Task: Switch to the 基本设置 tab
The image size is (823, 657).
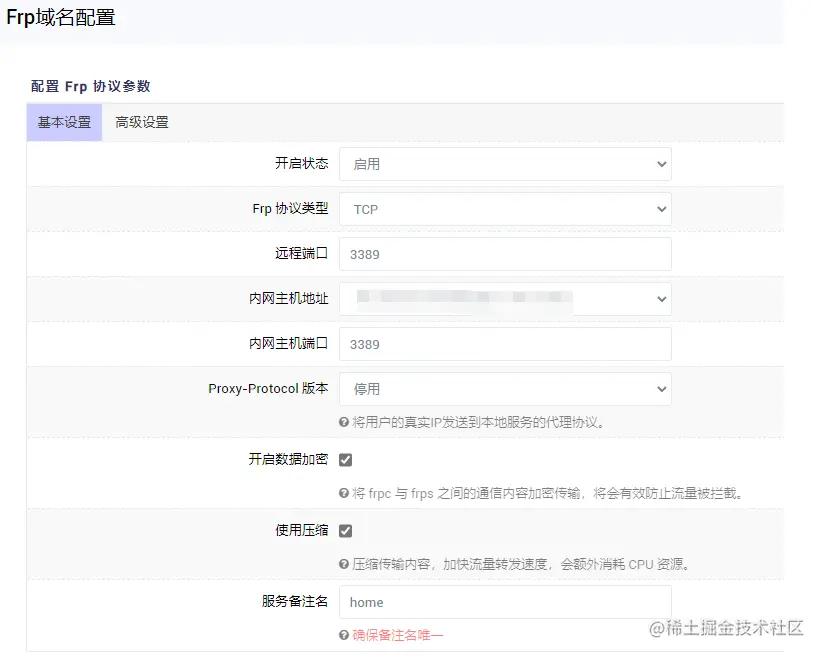Action: point(64,122)
